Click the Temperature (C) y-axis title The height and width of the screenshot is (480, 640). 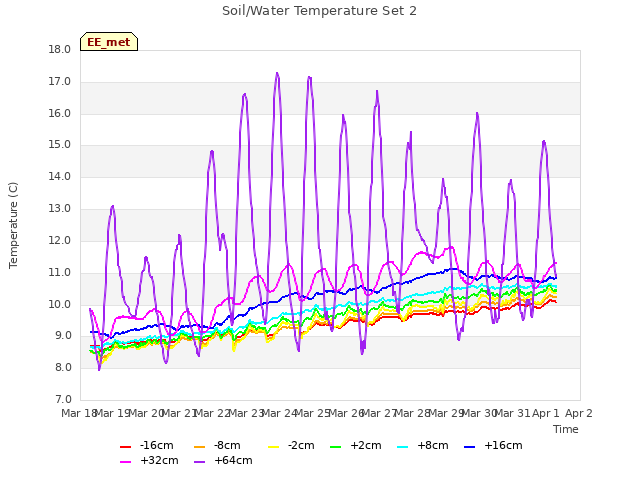point(13,225)
